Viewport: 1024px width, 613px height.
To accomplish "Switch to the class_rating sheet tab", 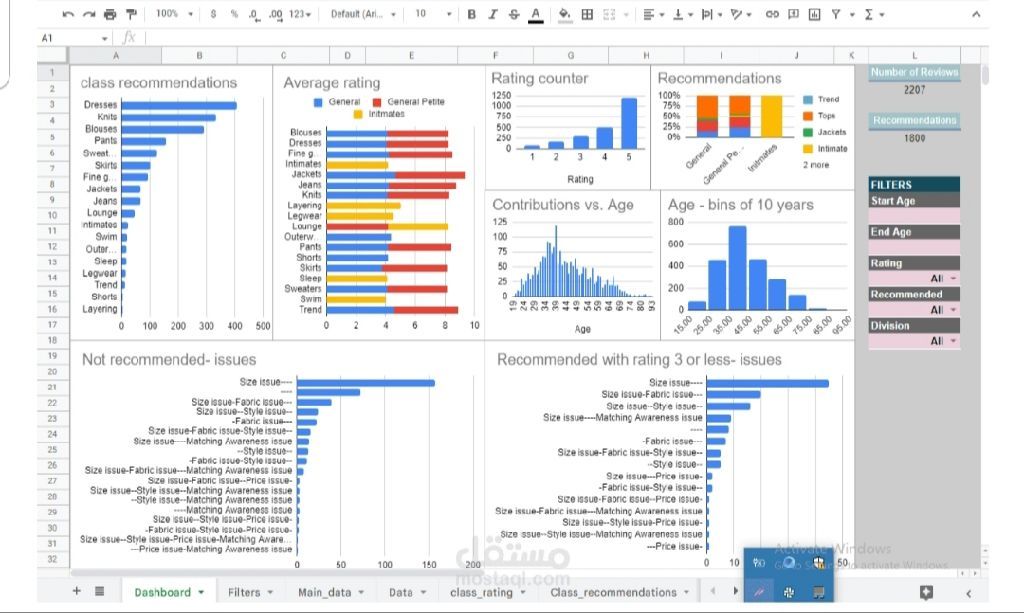I will (481, 592).
